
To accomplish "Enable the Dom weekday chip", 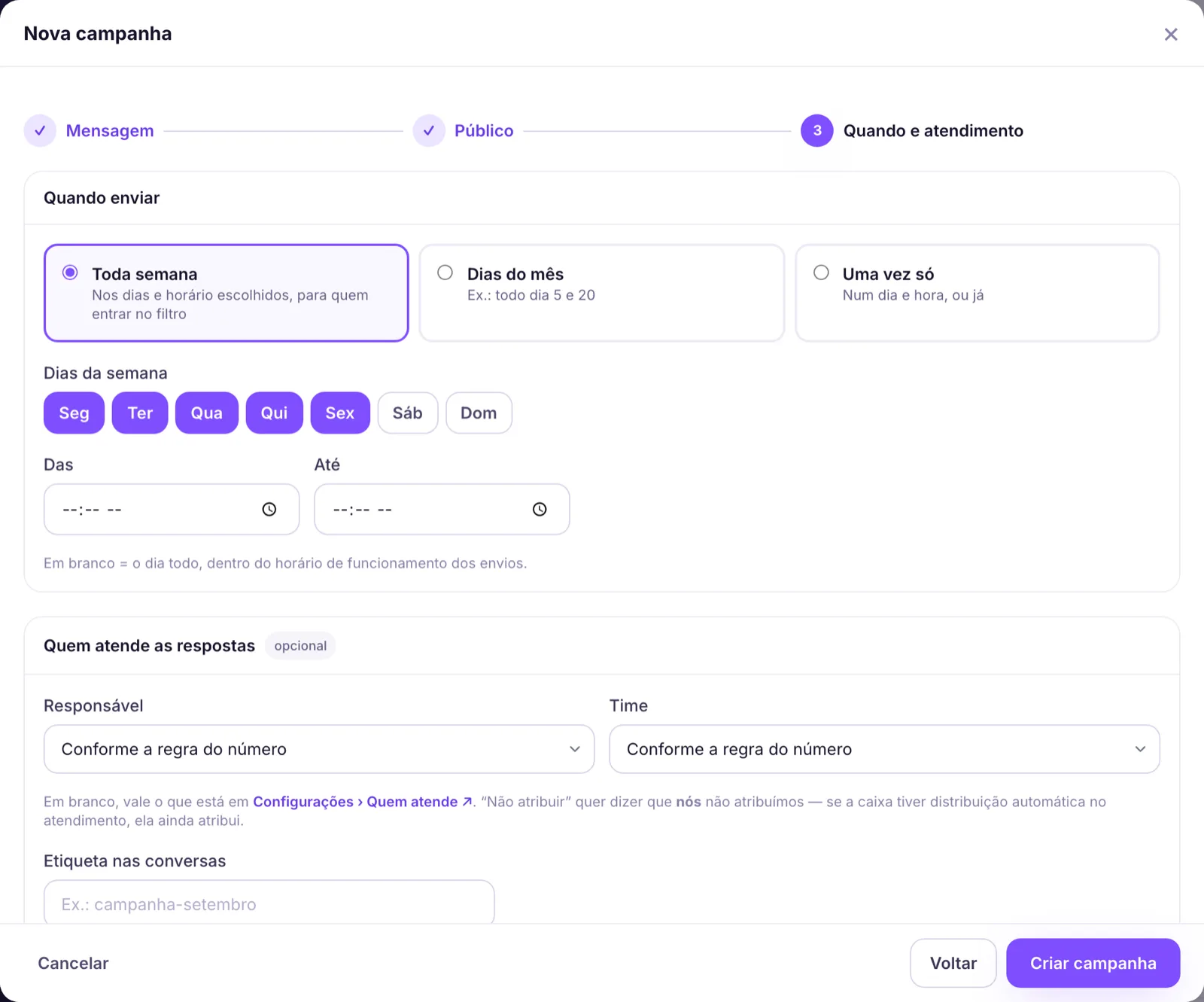I will coord(479,413).
